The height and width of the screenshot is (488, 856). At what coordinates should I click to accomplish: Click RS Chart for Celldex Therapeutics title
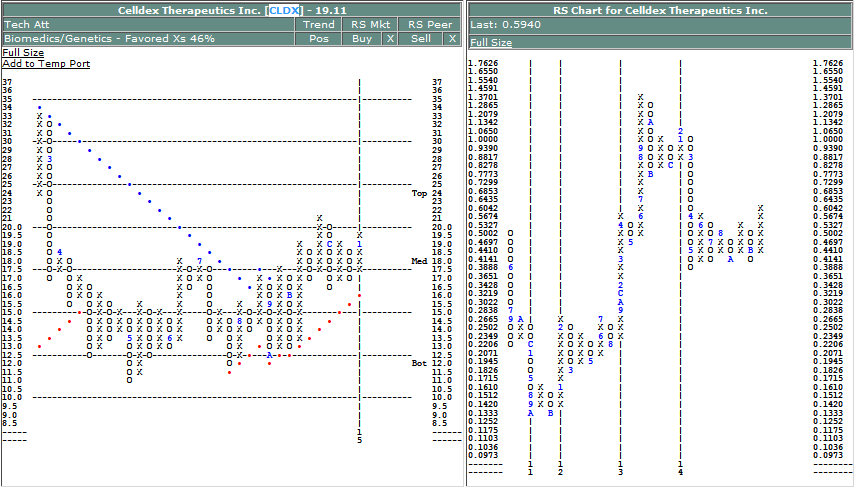[660, 10]
